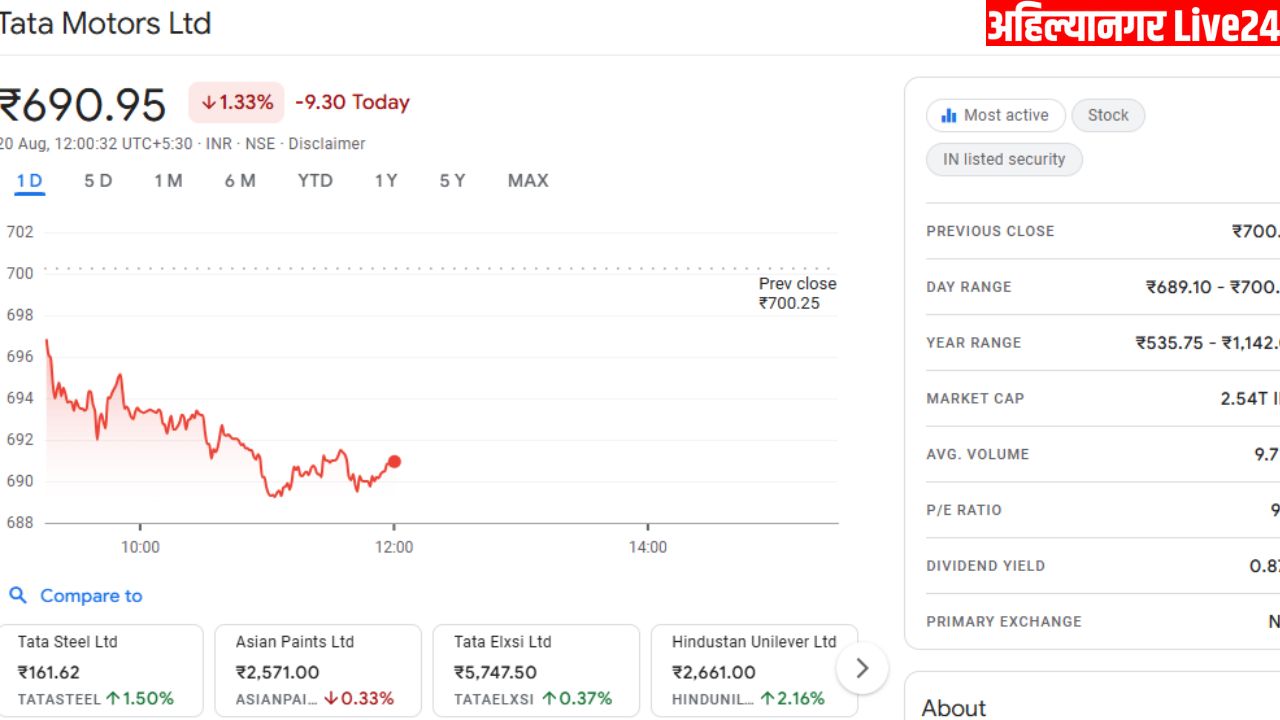Click the PREVIOUS CLOSE row label

[990, 231]
